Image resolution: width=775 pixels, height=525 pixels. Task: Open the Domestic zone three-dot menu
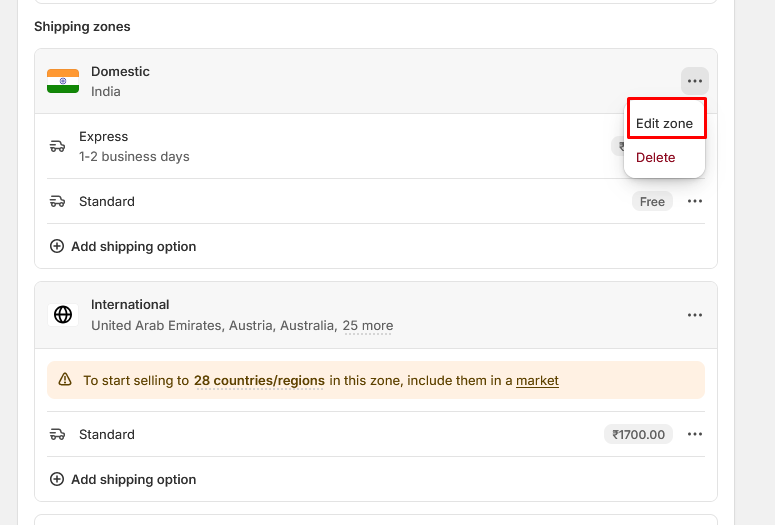point(695,81)
